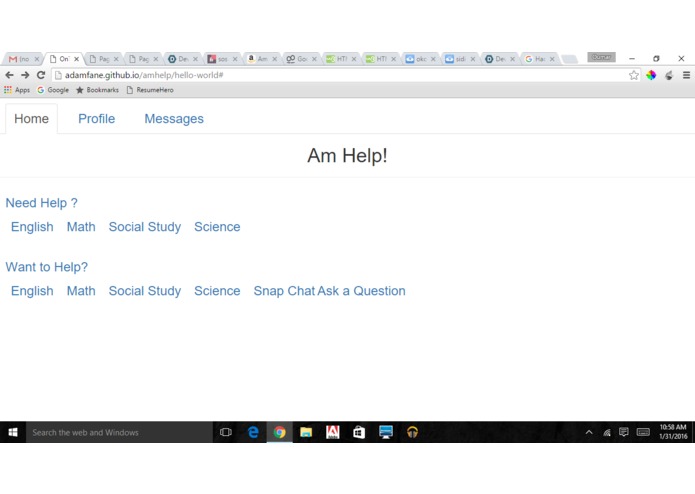Click the 'Search the web and Windows' box
This screenshot has width=695, height=494.
119,432
